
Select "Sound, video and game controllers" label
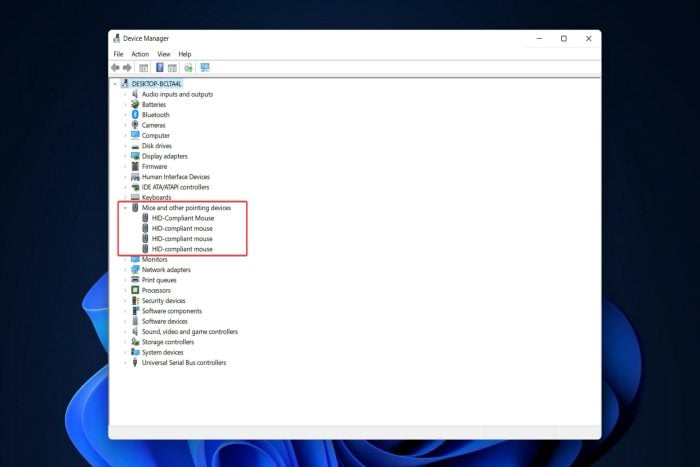click(x=190, y=332)
